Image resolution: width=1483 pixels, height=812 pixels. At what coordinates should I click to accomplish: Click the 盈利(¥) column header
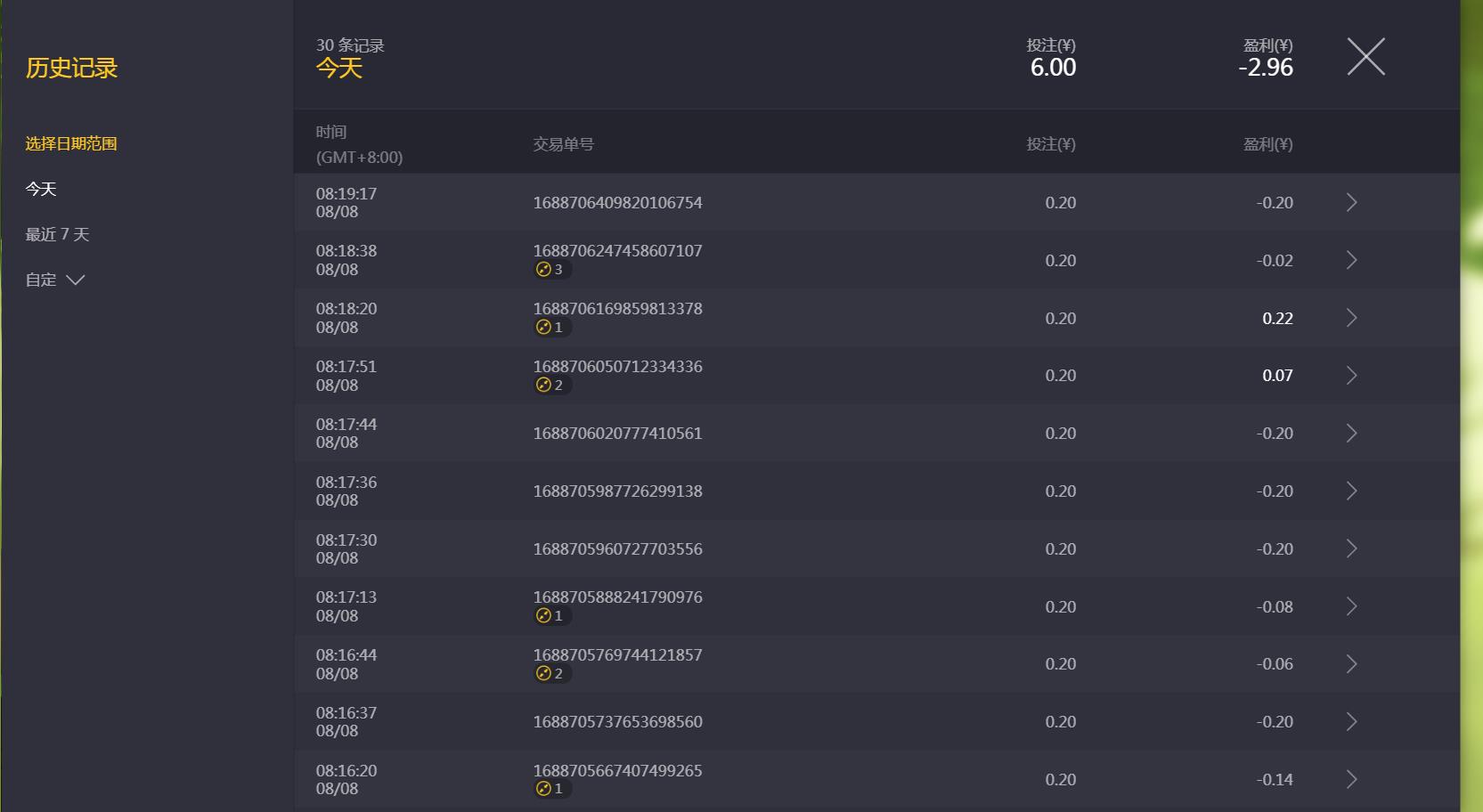(x=1268, y=144)
